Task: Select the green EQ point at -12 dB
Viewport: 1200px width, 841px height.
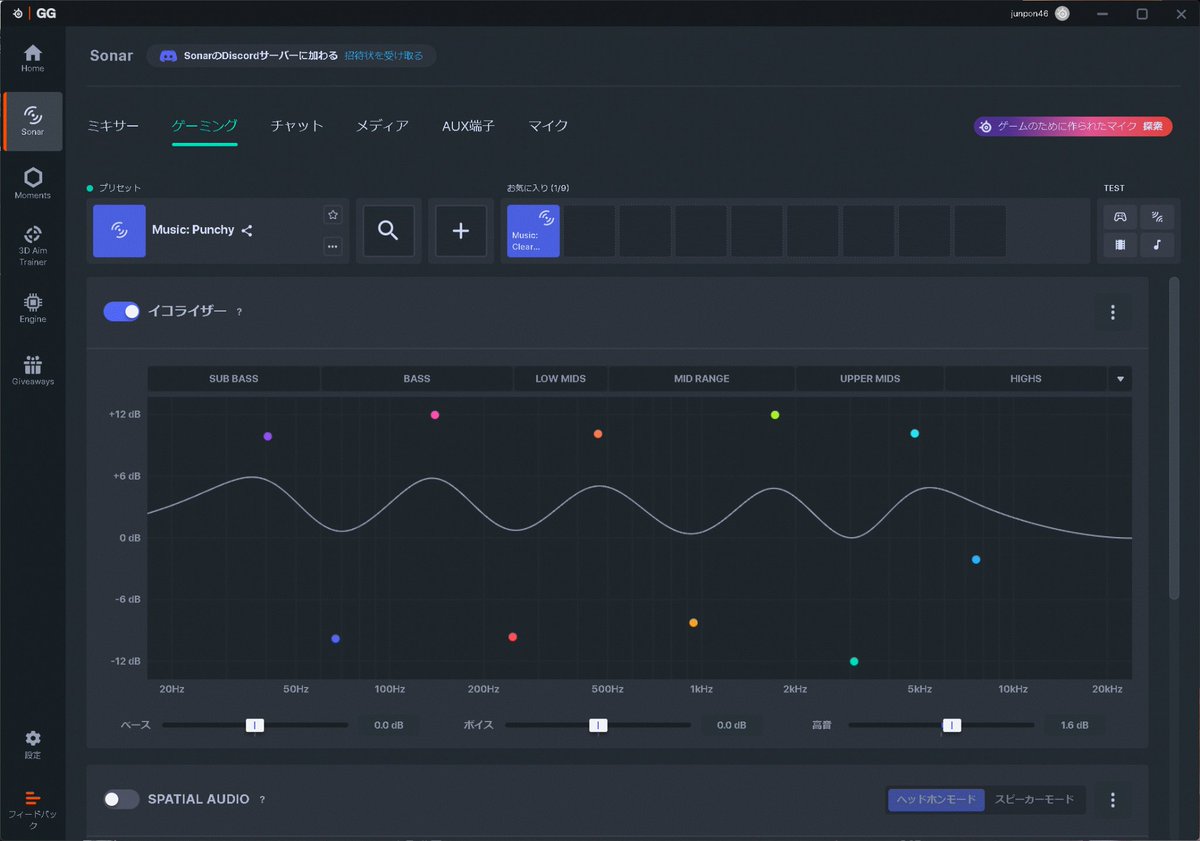Action: click(x=854, y=661)
